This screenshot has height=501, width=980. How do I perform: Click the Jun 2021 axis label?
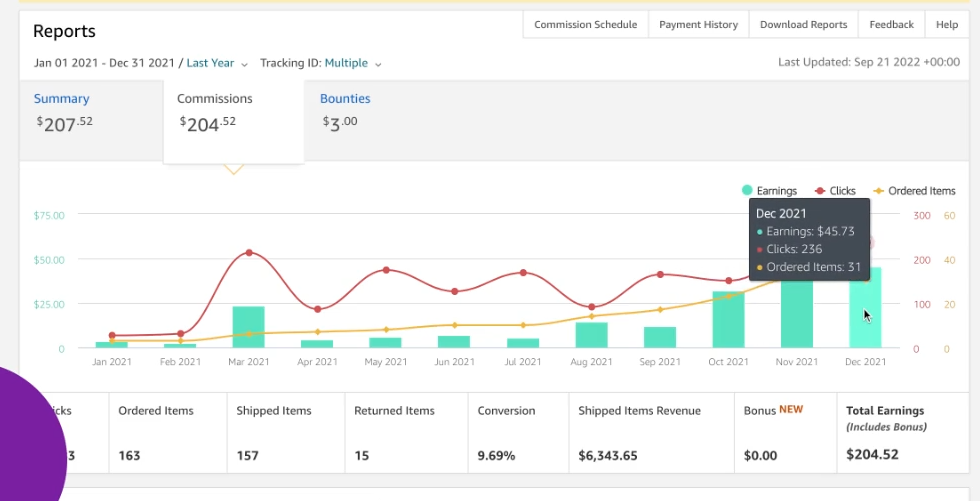454,362
